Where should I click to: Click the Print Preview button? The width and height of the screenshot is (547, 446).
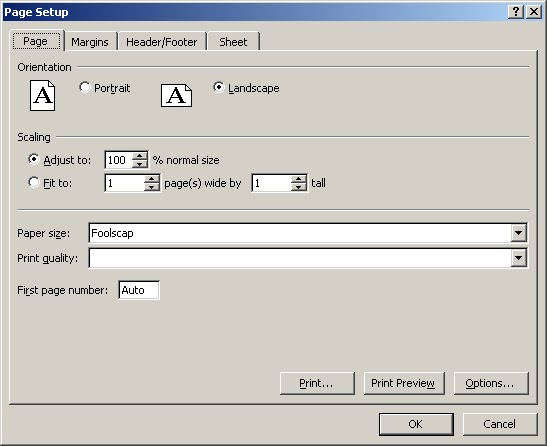[x=404, y=383]
